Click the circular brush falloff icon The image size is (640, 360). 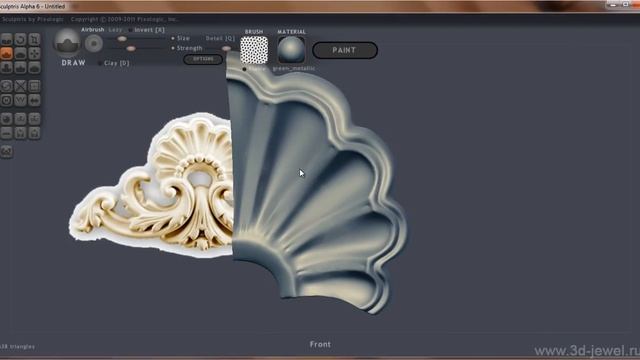[x=94, y=43]
